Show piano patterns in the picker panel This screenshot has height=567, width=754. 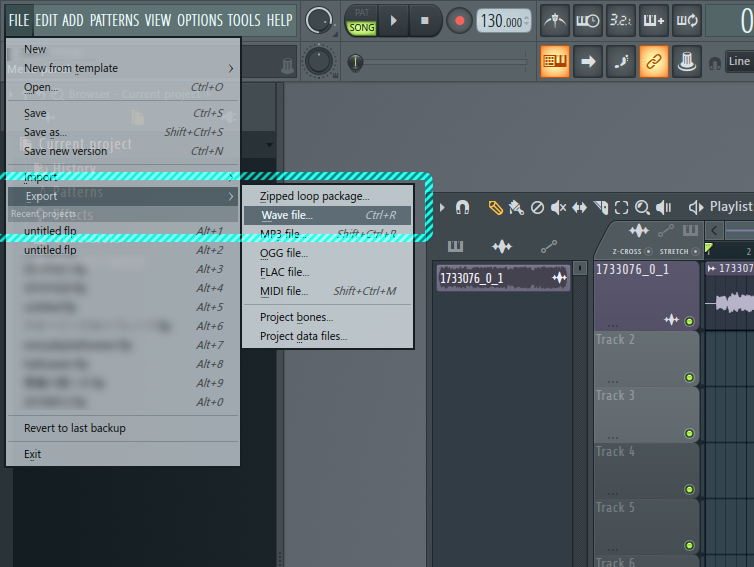pyautogui.click(x=455, y=247)
